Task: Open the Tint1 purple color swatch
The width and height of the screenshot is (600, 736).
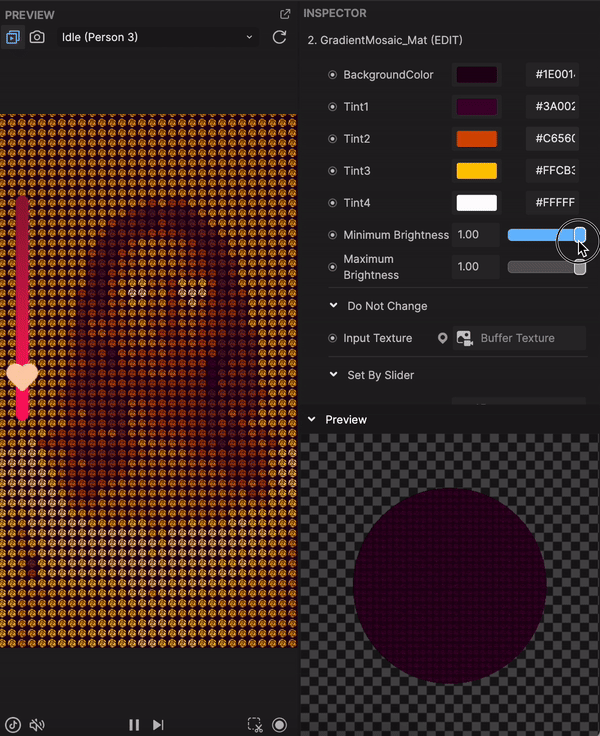Action: (x=477, y=107)
